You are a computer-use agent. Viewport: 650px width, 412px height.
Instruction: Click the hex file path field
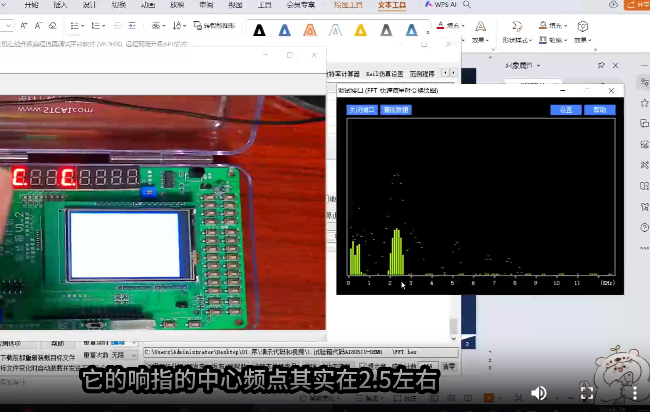[x=280, y=352]
